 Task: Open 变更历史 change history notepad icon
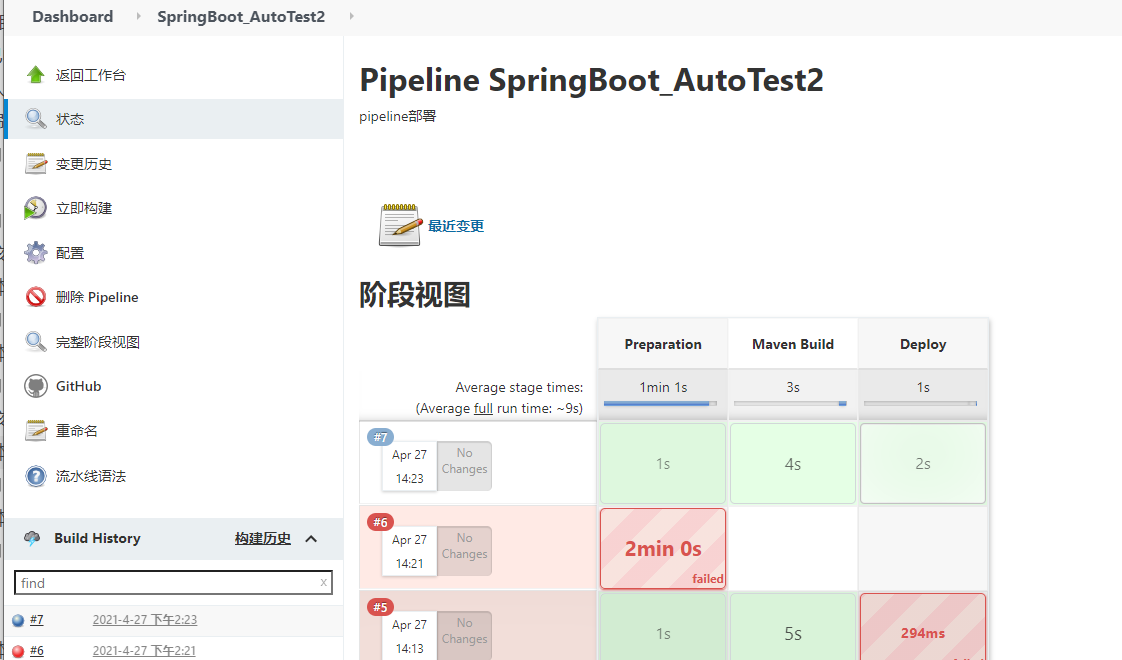tap(34, 162)
